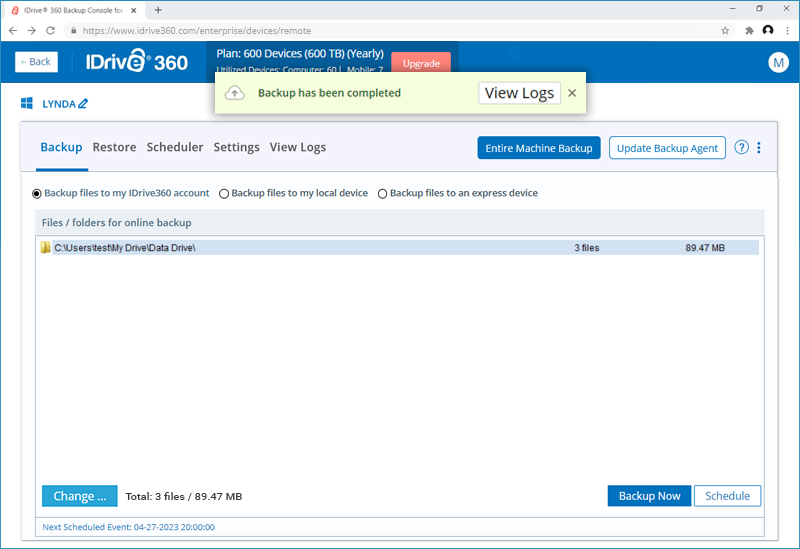This screenshot has height=549, width=800.
Task: Switch to the Restore tab
Action: [x=114, y=147]
